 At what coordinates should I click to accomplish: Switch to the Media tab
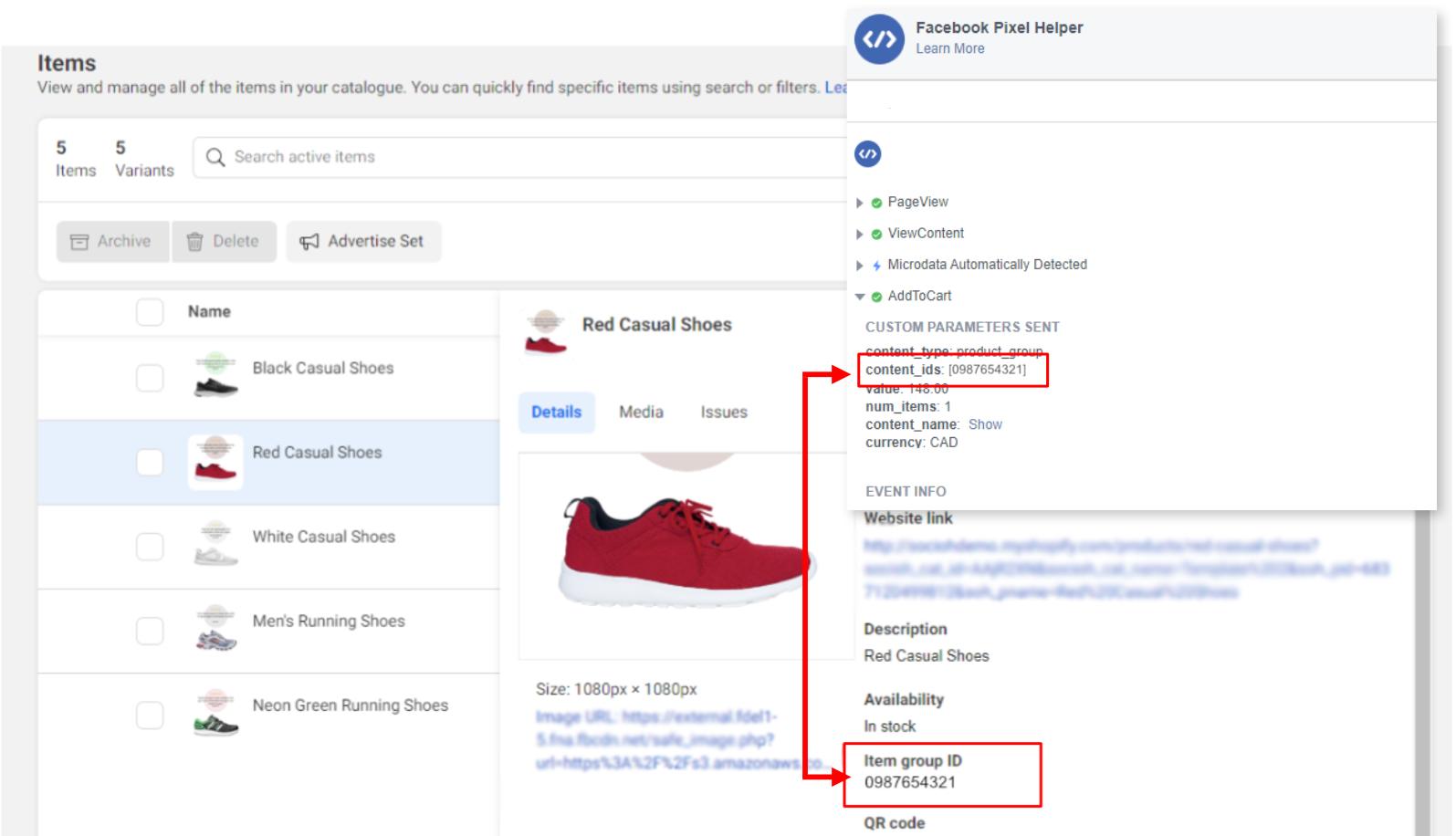(641, 413)
